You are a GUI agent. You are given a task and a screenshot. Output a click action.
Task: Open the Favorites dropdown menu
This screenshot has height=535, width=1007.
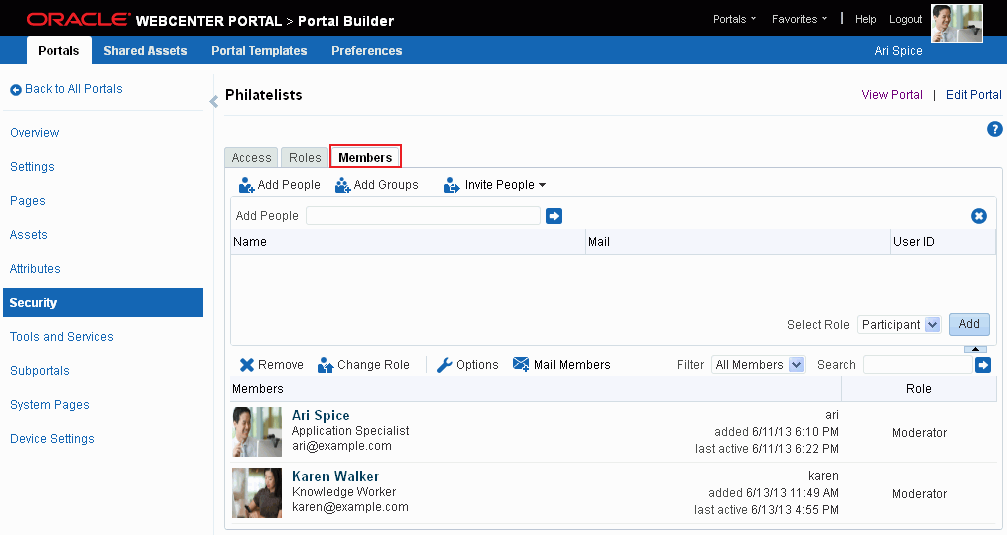point(800,19)
